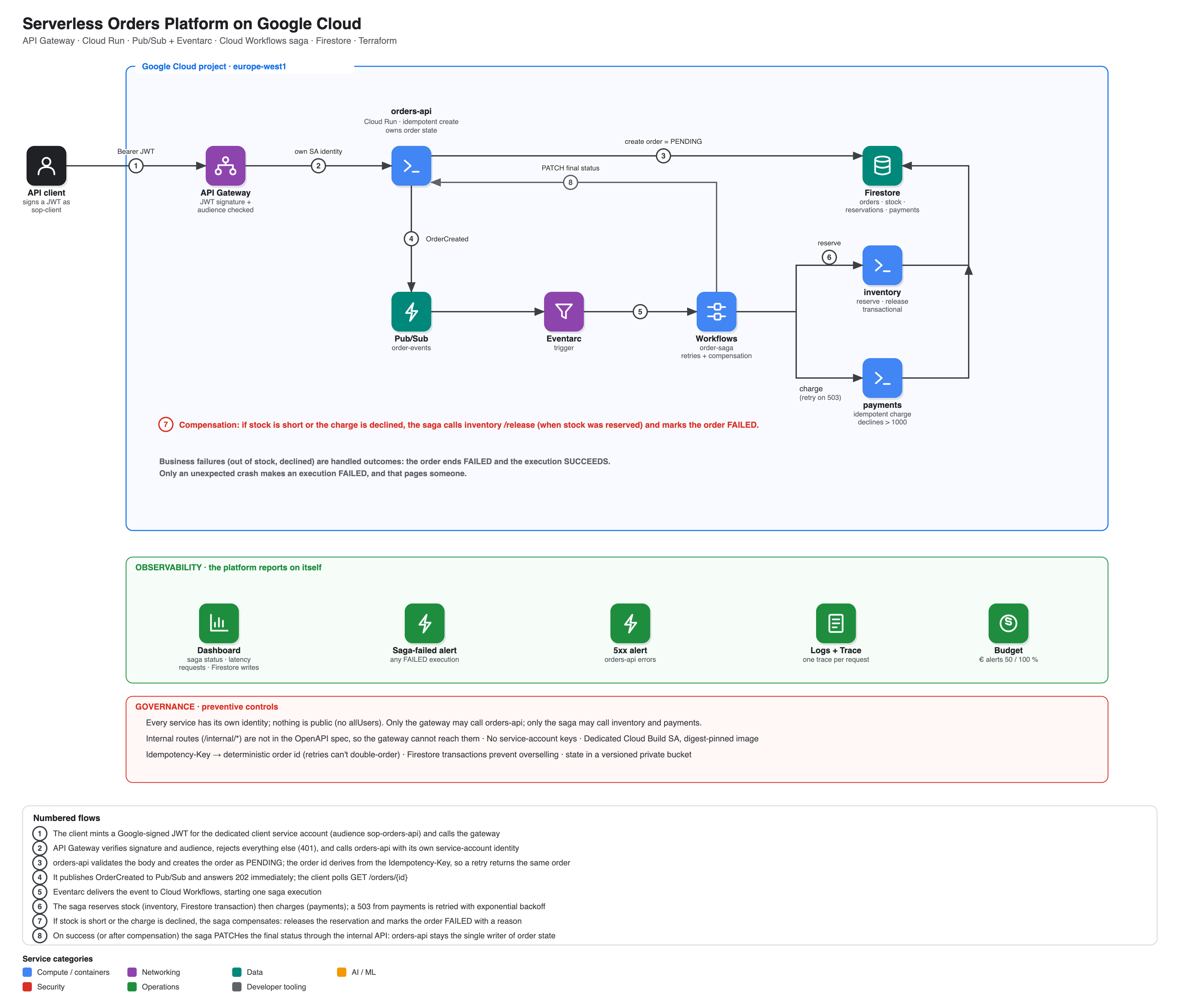Screen dimensions: 1181x1008
Task: Click step 6 circle under reserve label
Action: (829, 257)
